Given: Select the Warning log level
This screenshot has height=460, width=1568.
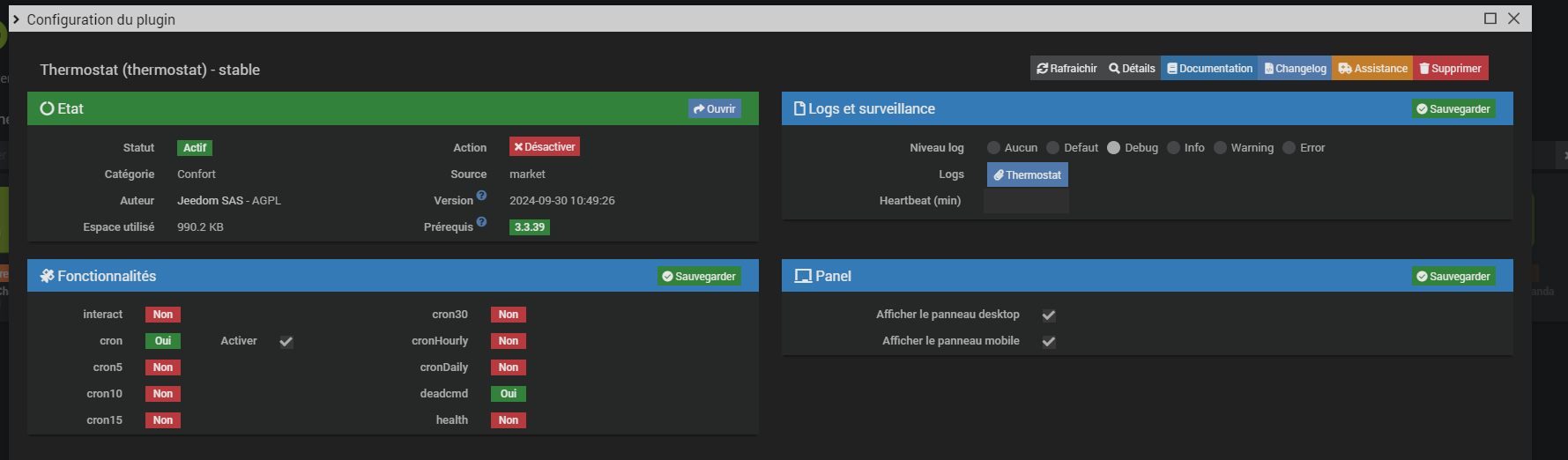Looking at the screenshot, I should [1221, 148].
